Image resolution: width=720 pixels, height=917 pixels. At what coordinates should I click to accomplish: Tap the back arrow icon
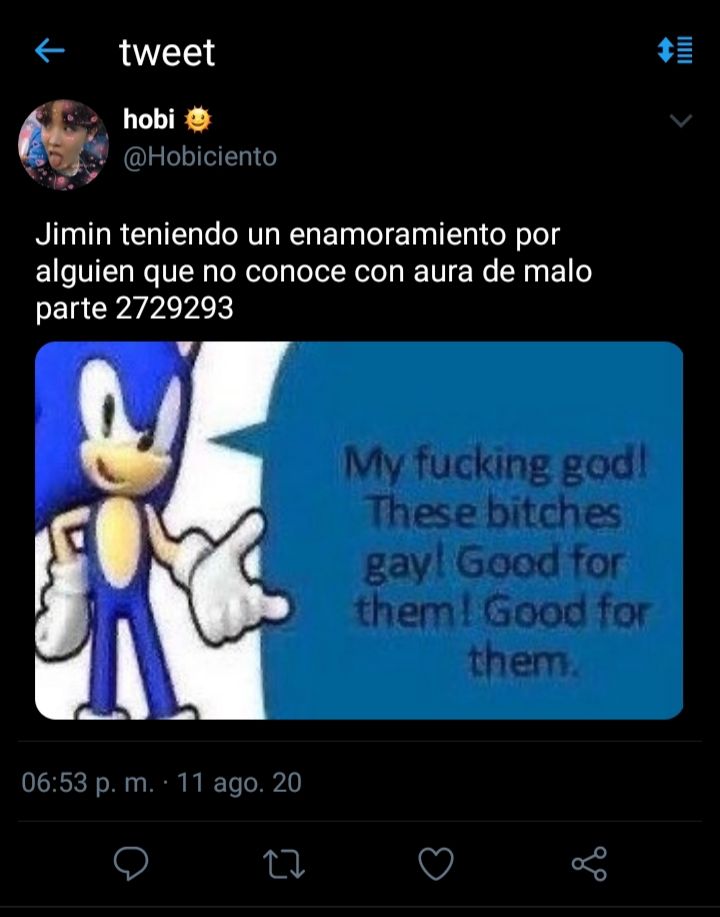pos(50,51)
